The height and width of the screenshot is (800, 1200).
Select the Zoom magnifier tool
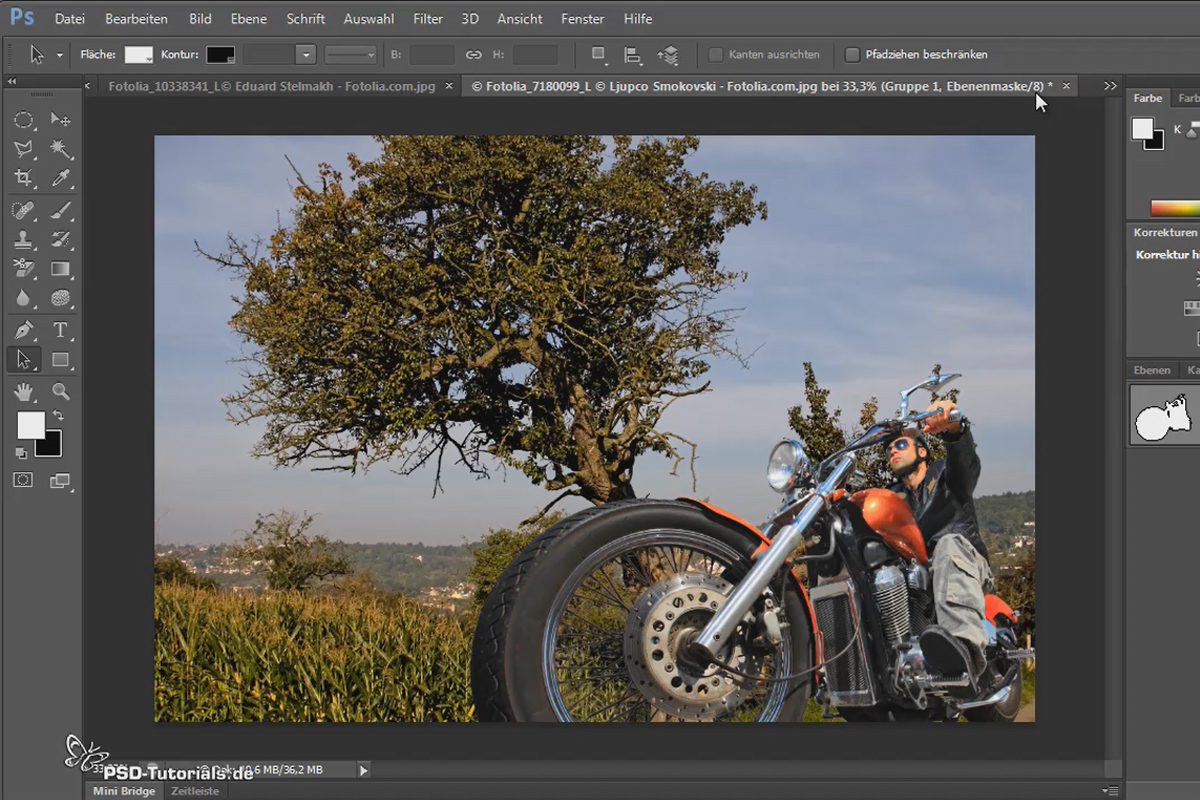[x=60, y=391]
